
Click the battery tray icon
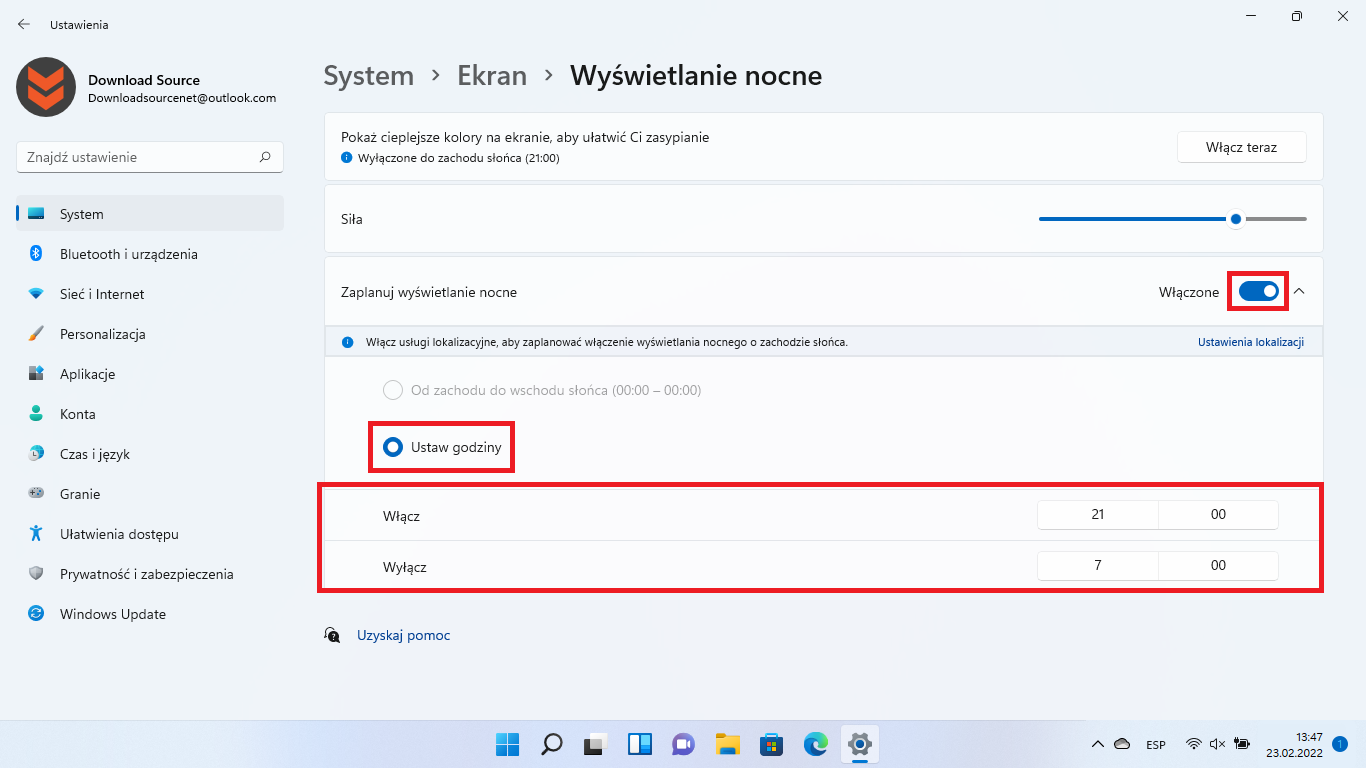point(1241,744)
